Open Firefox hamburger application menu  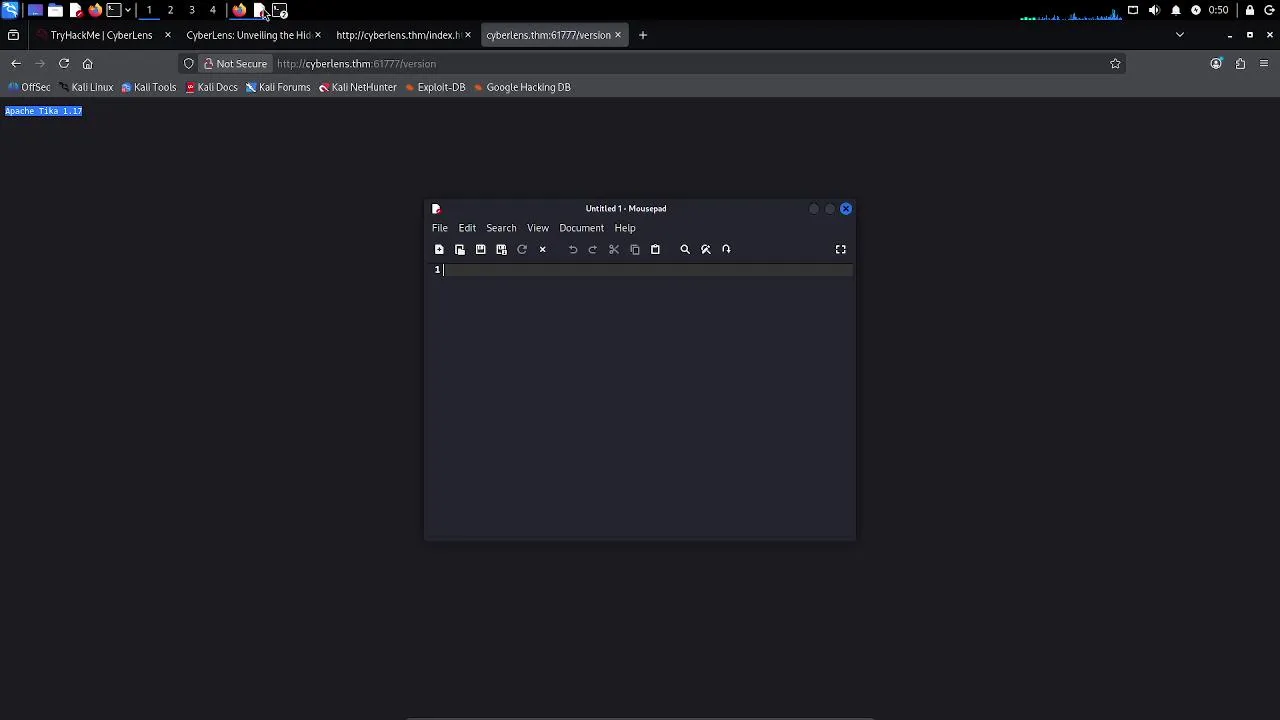point(1264,64)
